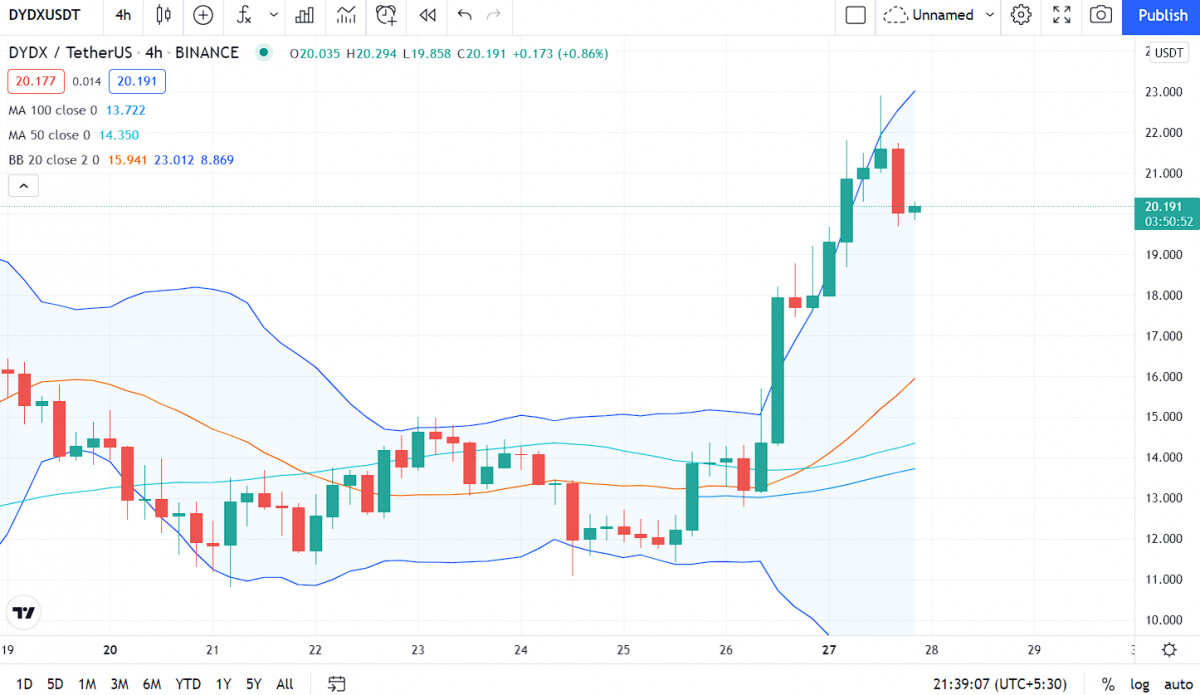1200x695 pixels.
Task: Open the financials bar chart icon
Action: click(305, 15)
